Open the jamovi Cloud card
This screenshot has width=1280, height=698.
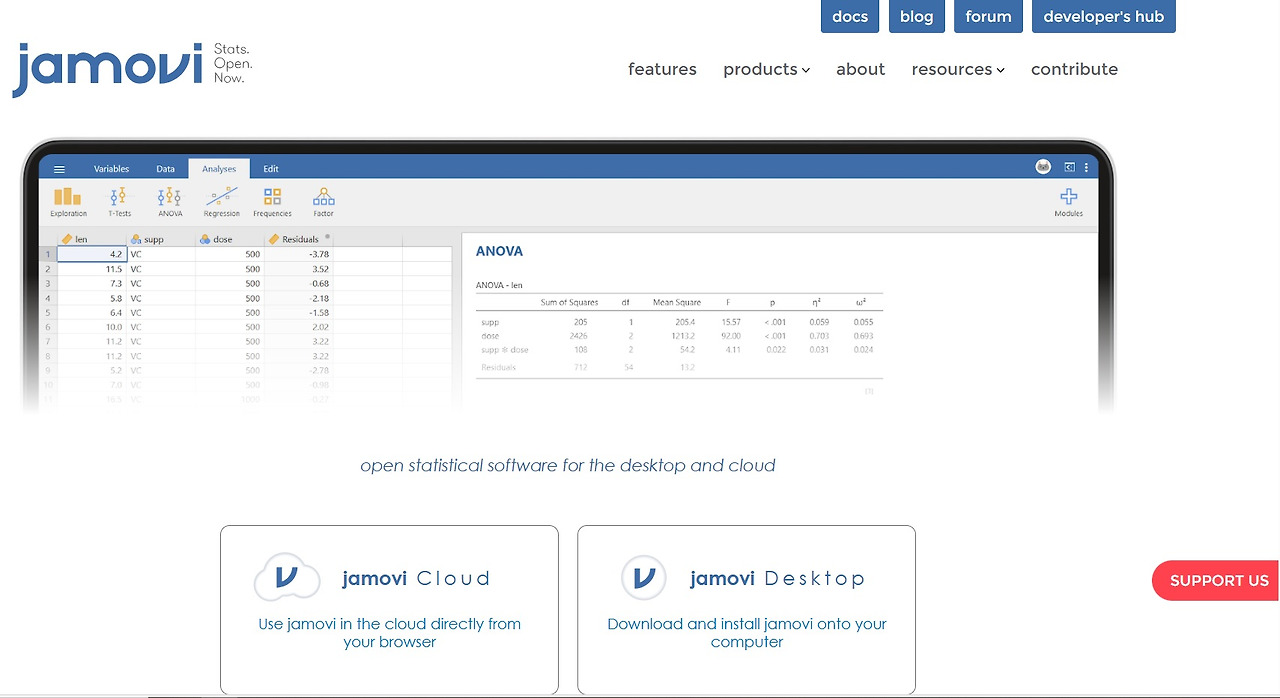tap(389, 610)
